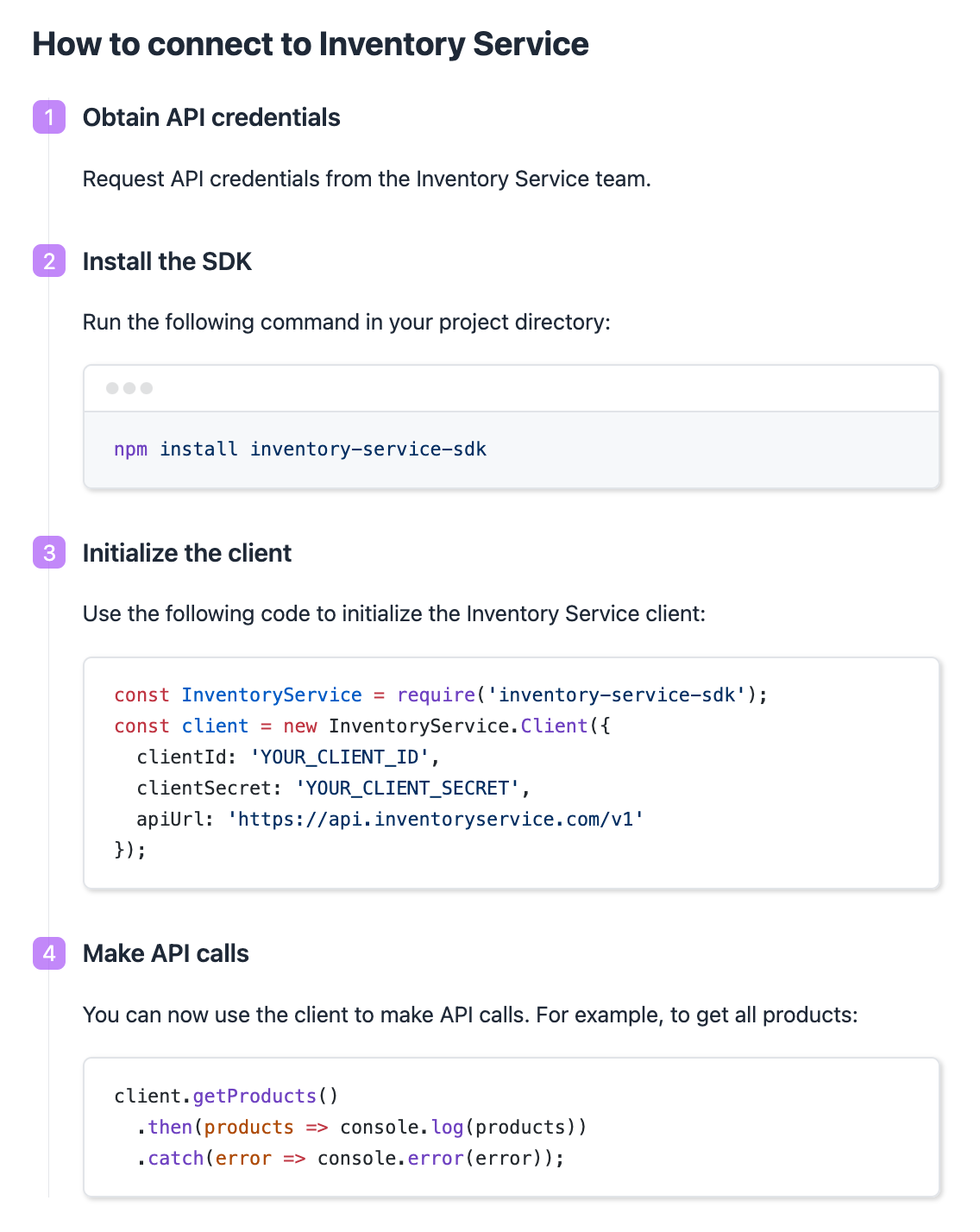Click the npm install inventory-service-sdk command

pyautogui.click(x=300, y=449)
